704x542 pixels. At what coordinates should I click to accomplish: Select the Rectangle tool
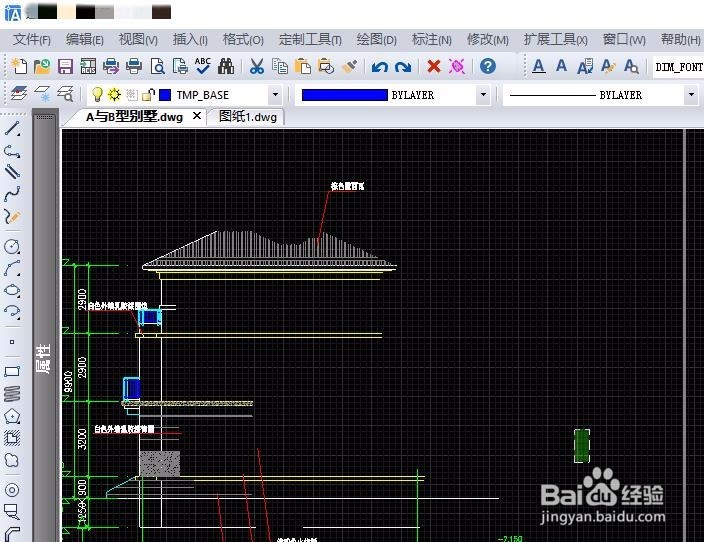click(x=12, y=371)
